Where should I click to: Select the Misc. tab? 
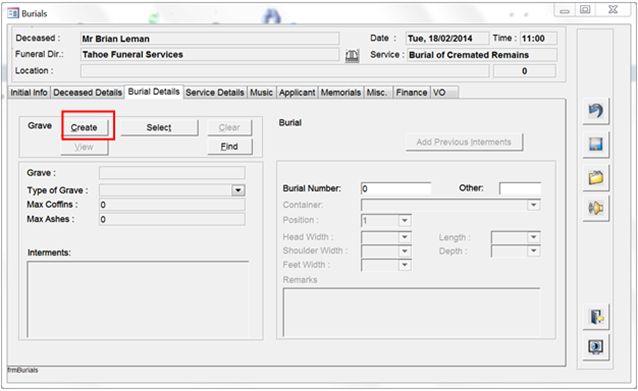377,93
